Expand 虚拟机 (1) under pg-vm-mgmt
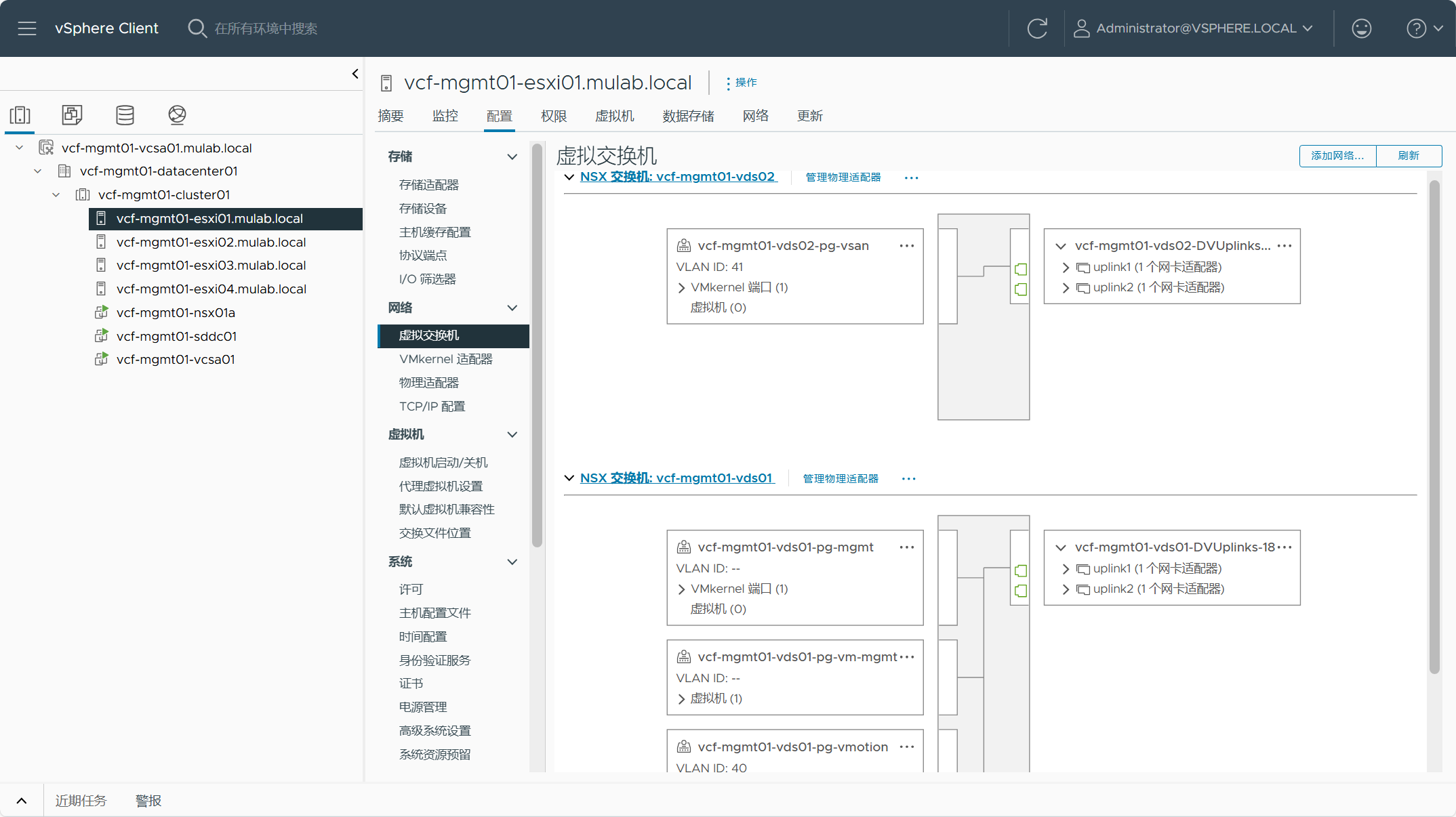Viewport: 1456px width, 817px height. click(682, 699)
